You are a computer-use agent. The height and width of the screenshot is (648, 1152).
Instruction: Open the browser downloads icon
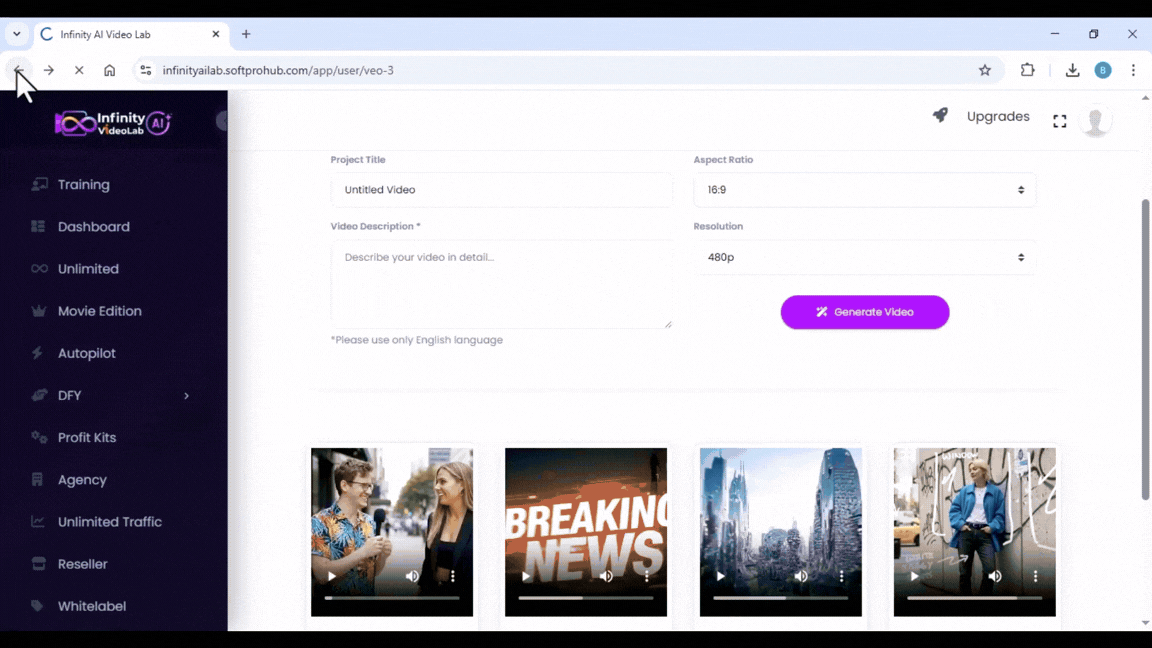tap(1072, 70)
